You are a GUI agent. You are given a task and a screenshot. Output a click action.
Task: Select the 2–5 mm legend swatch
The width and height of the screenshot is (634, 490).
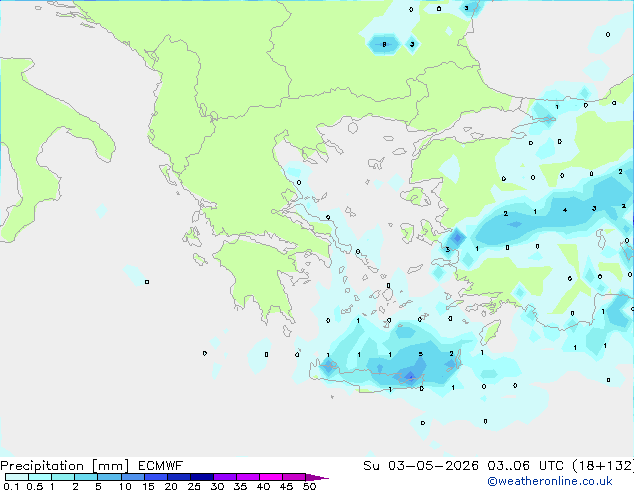86,477
